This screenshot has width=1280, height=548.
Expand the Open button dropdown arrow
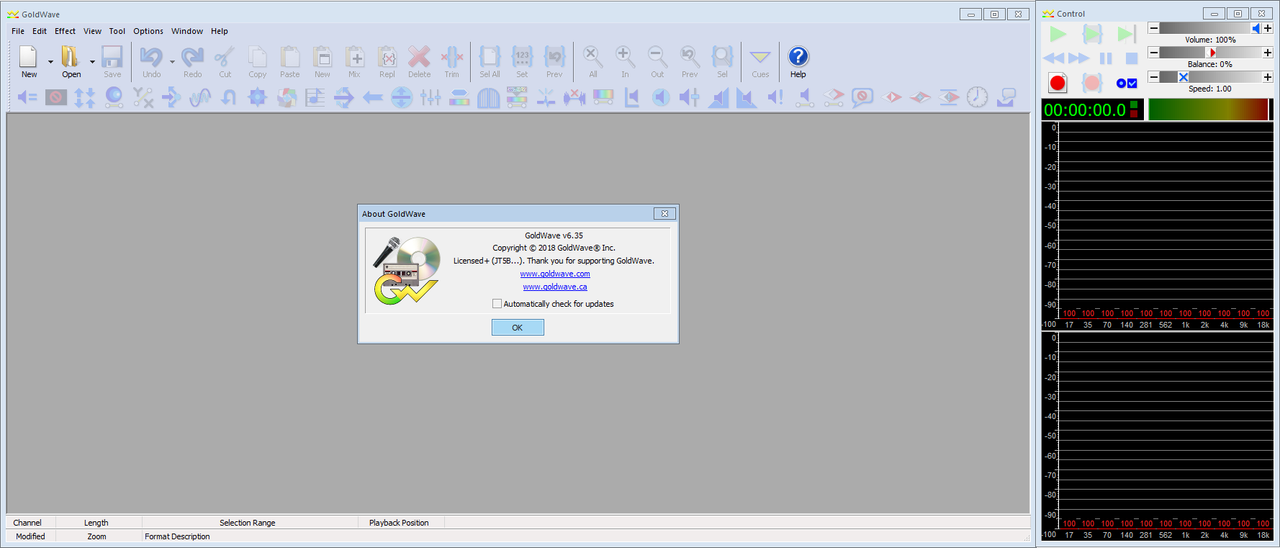[x=92, y=62]
